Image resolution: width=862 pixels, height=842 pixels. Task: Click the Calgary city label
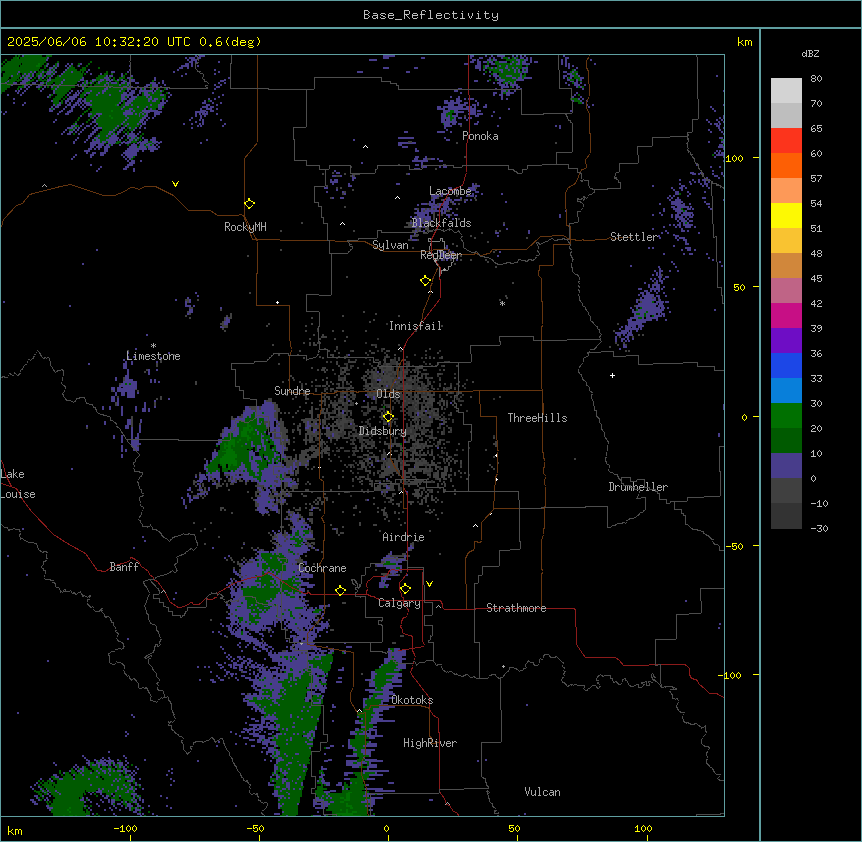399,603
